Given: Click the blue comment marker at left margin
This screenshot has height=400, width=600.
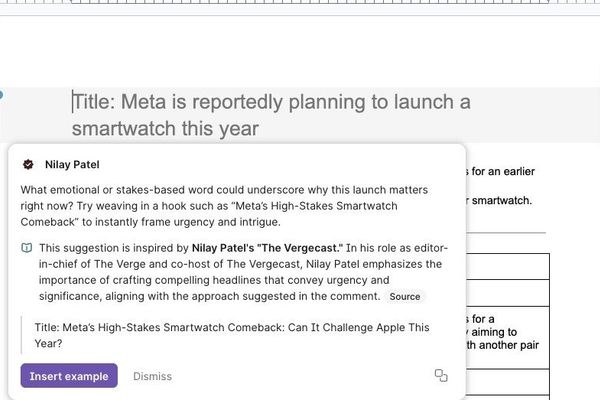Looking at the screenshot, I should point(1,95).
